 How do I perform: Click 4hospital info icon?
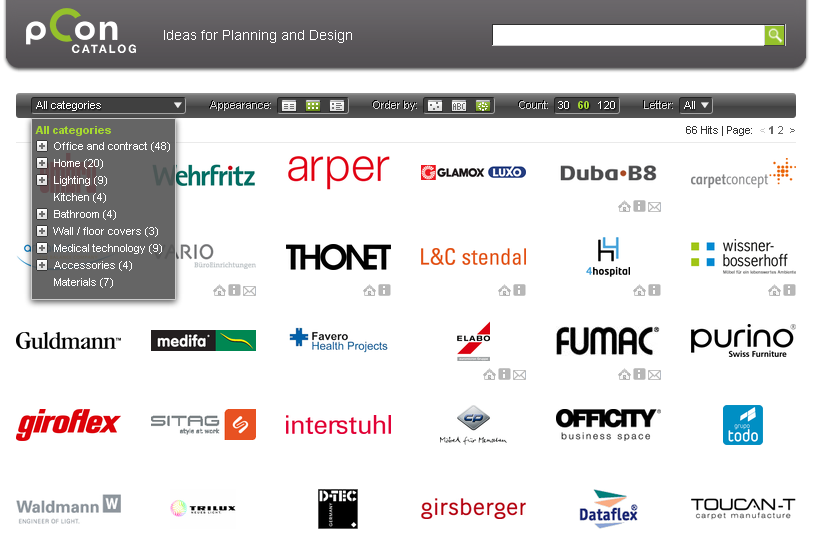pos(655,290)
